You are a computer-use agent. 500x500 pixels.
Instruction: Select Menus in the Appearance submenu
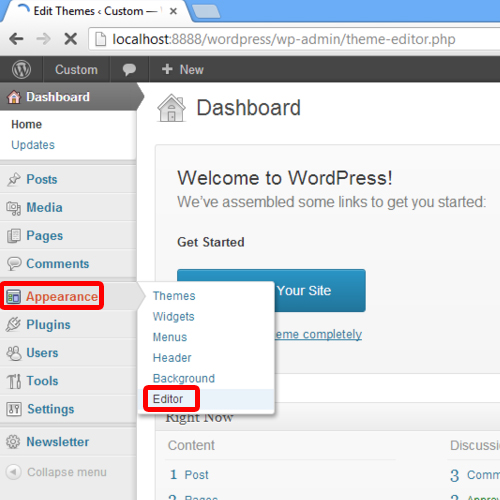tap(170, 337)
